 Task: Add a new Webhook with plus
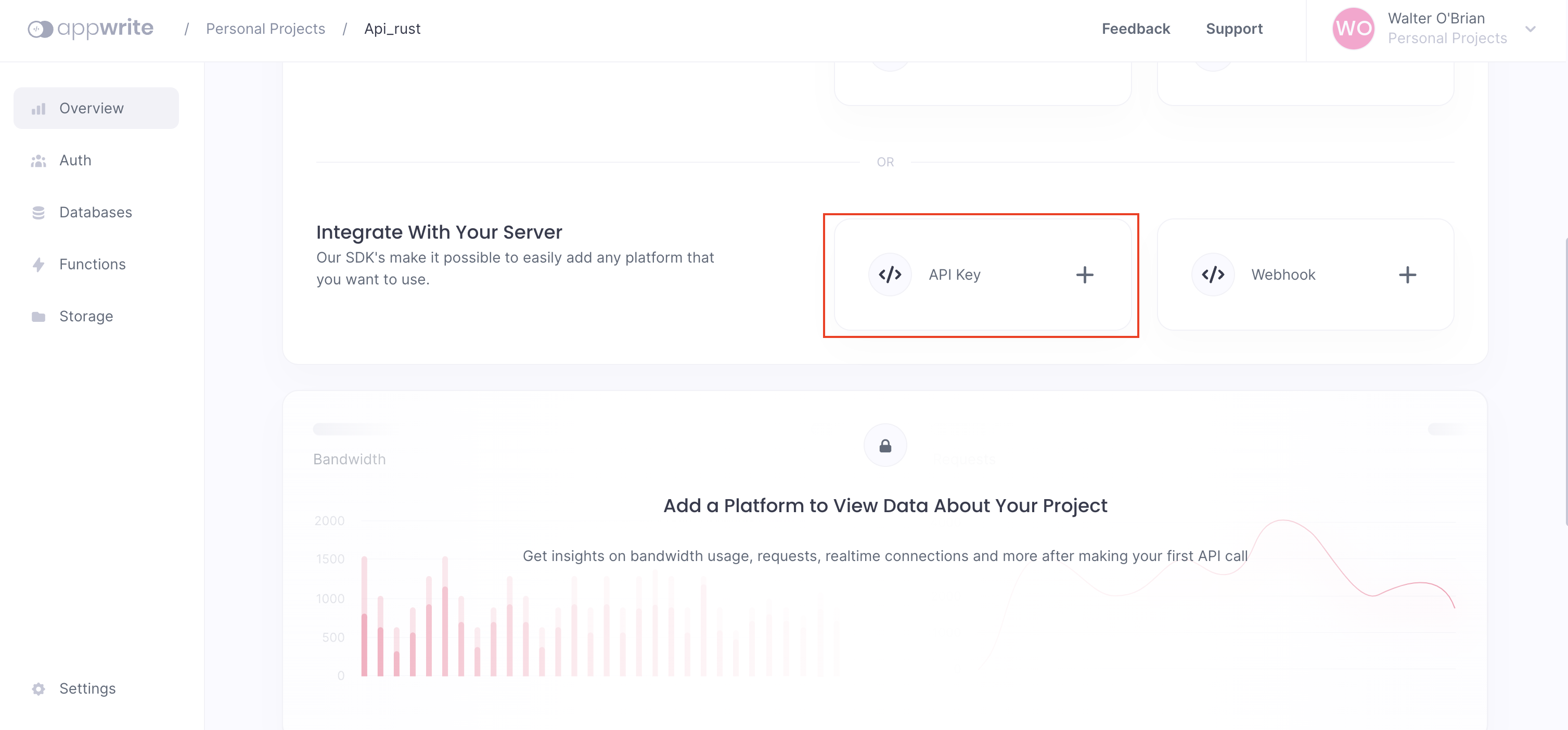[x=1407, y=275]
